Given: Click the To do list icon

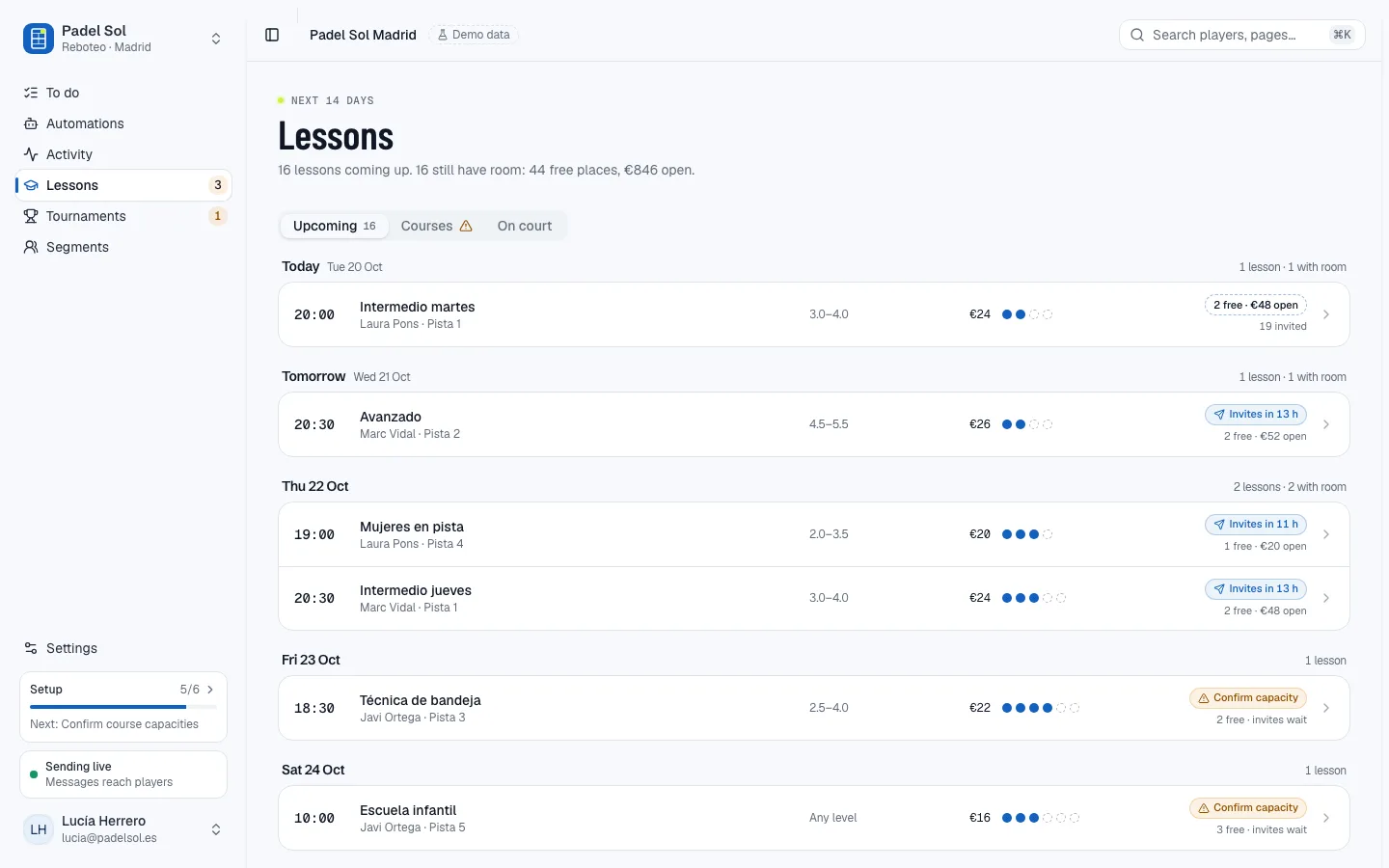Looking at the screenshot, I should [31, 93].
